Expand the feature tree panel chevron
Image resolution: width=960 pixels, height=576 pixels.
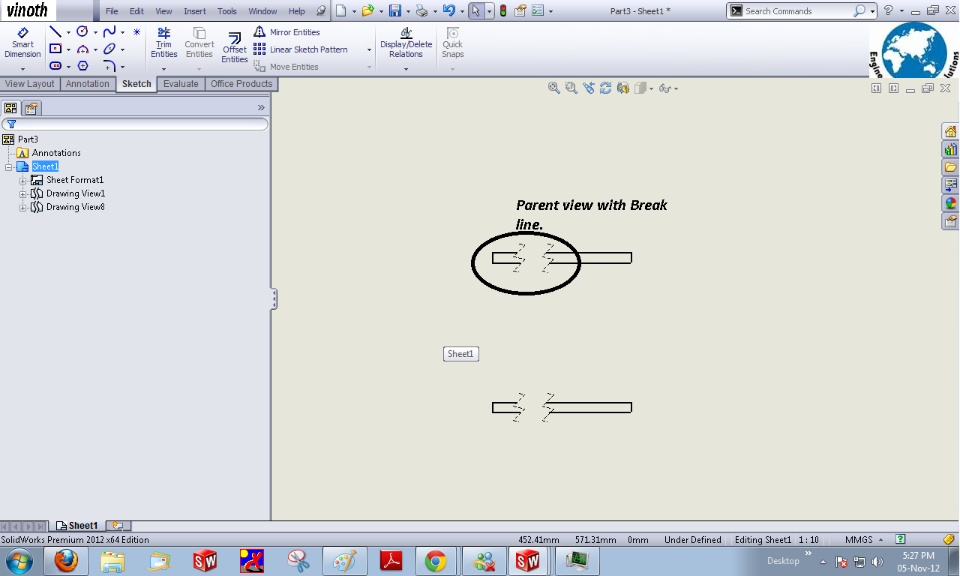click(x=261, y=108)
